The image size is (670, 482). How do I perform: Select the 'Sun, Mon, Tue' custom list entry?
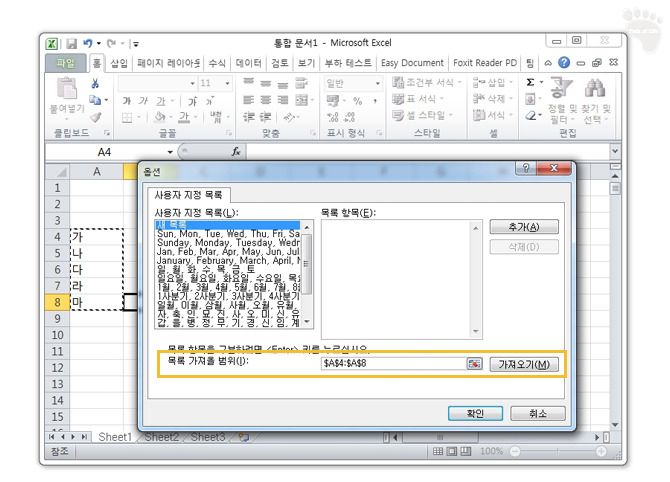point(228,234)
